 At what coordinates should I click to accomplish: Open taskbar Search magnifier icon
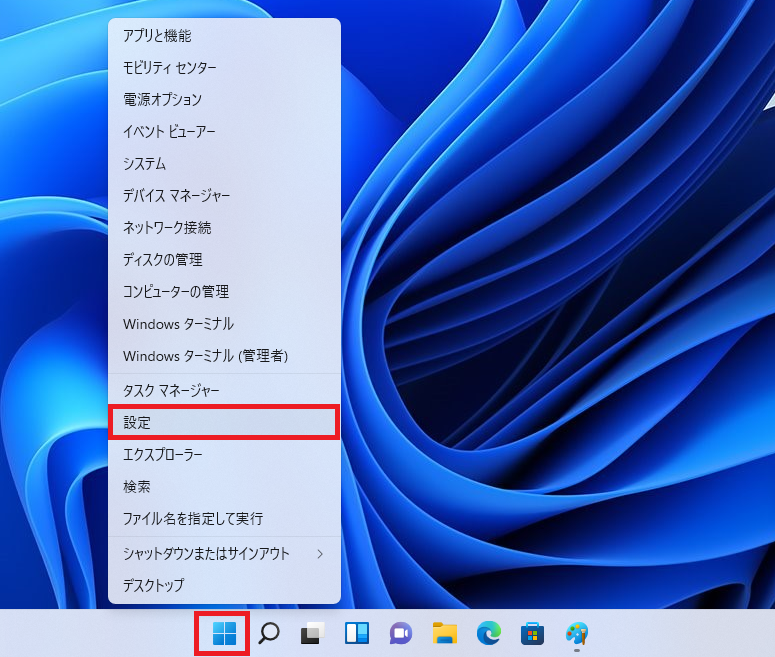[x=269, y=633]
